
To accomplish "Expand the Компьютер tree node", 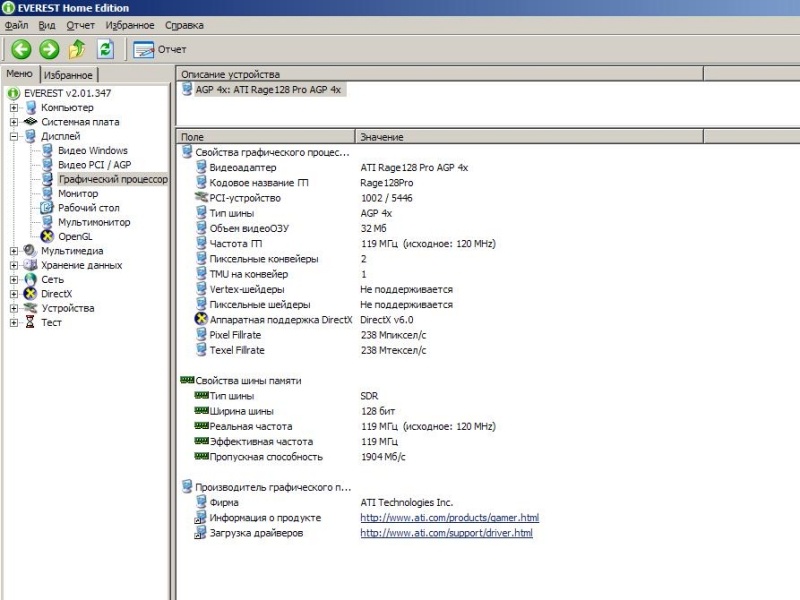I will pyautogui.click(x=14, y=108).
